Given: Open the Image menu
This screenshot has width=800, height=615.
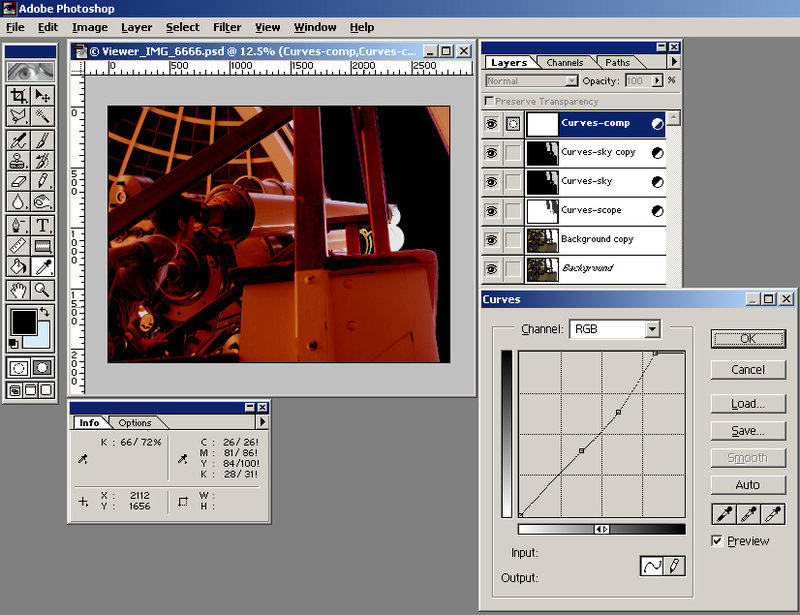Looking at the screenshot, I should pyautogui.click(x=90, y=27).
